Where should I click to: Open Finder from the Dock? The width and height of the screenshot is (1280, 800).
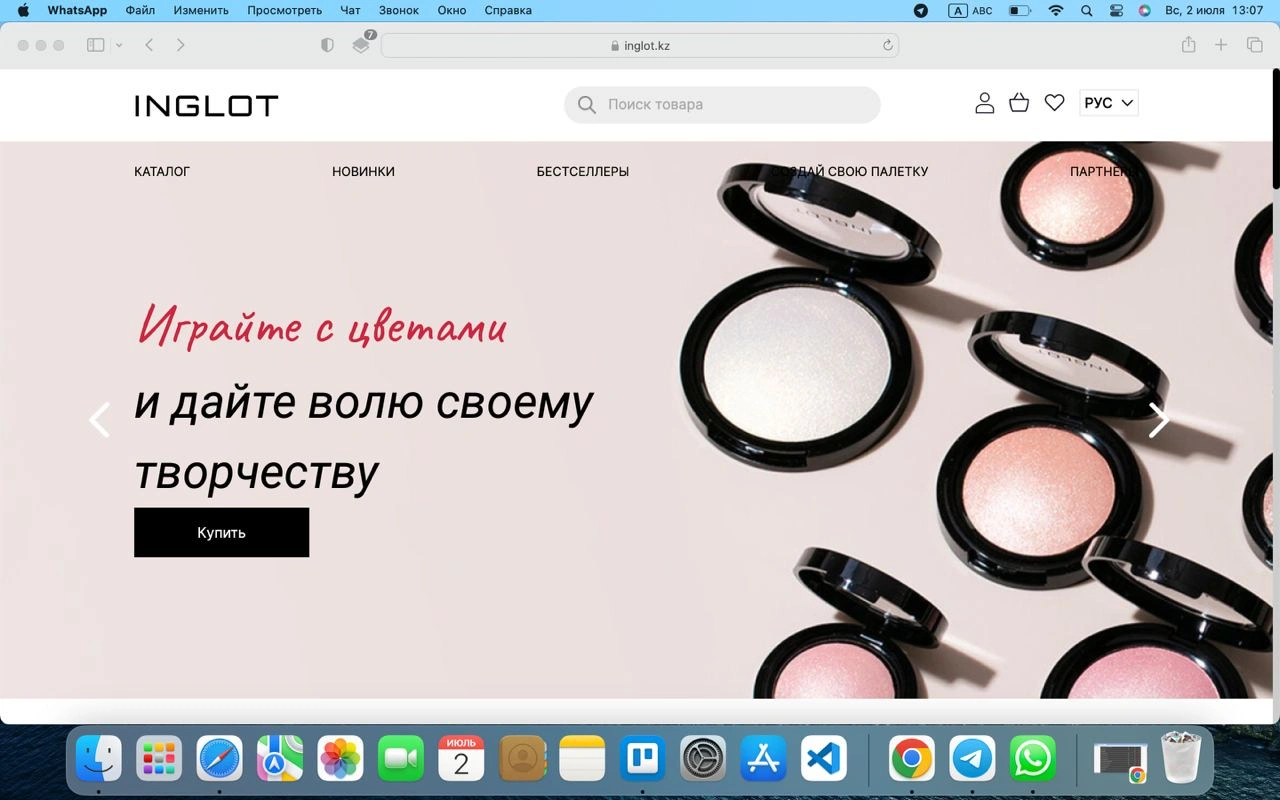tap(99, 758)
